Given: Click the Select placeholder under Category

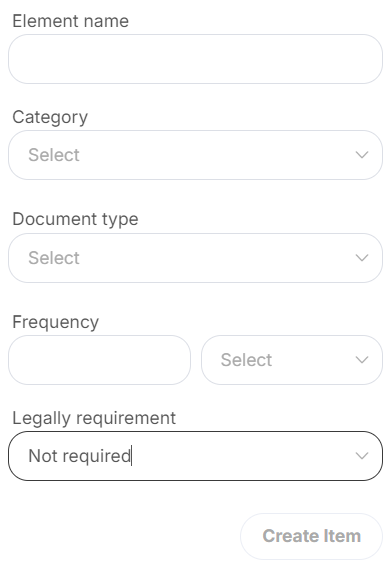Looking at the screenshot, I should 54,155.
